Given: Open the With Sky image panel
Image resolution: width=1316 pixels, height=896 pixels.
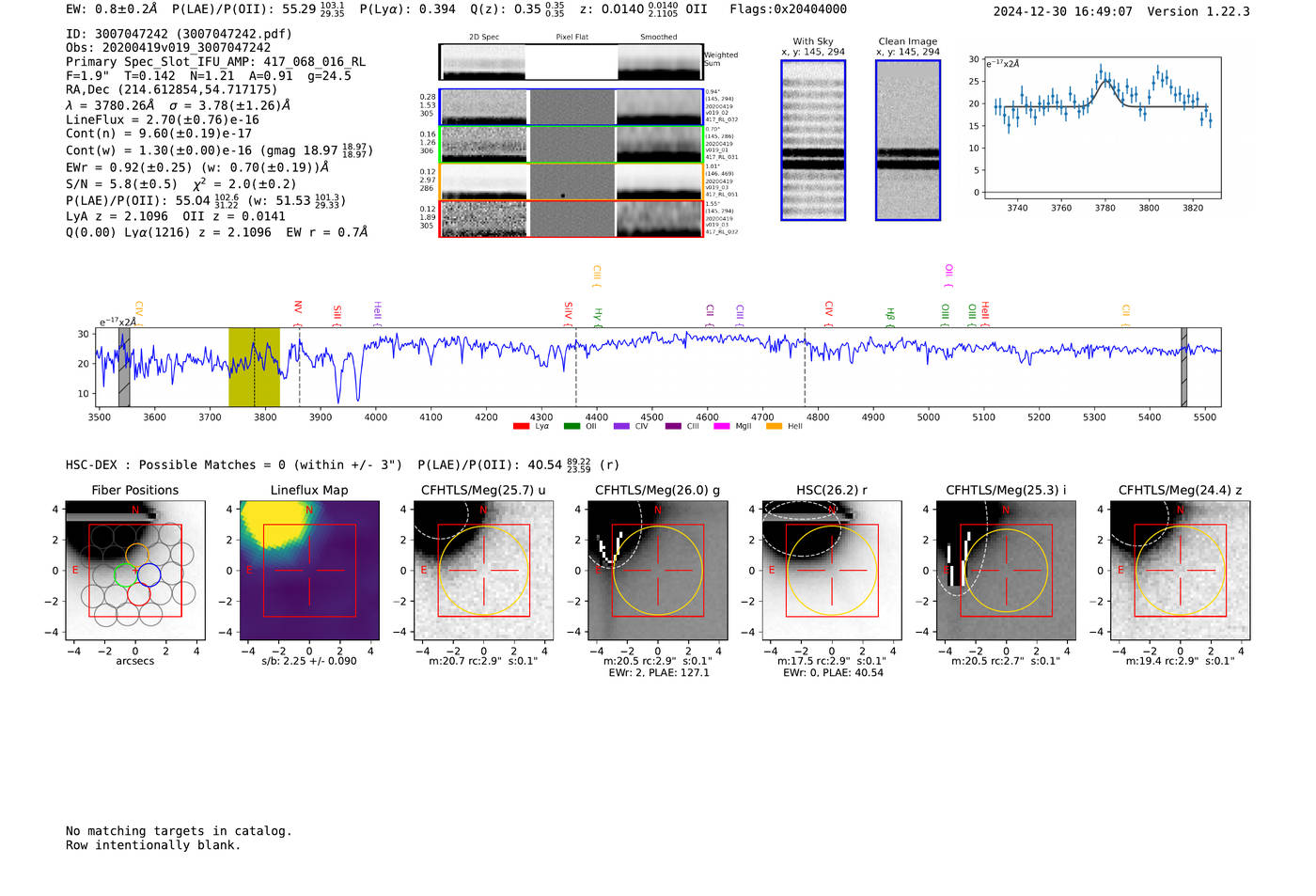Looking at the screenshot, I should pyautogui.click(x=813, y=140).
